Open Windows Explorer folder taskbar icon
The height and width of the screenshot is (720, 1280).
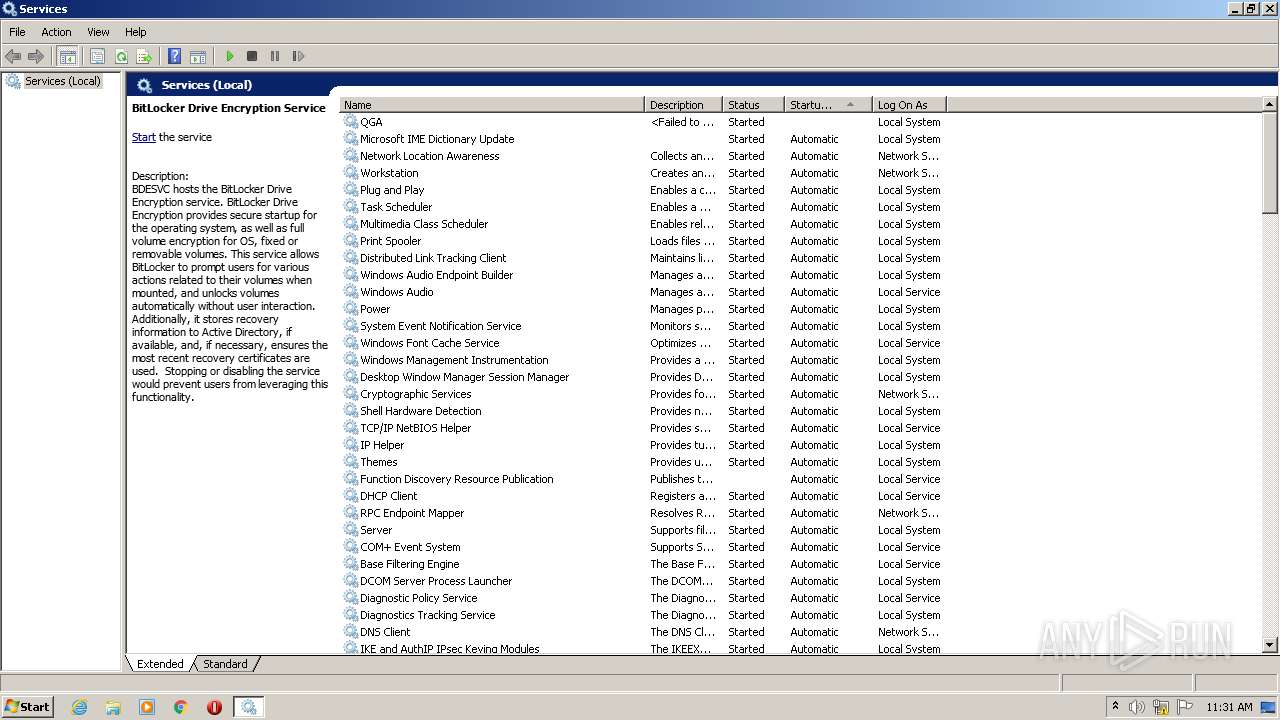113,707
